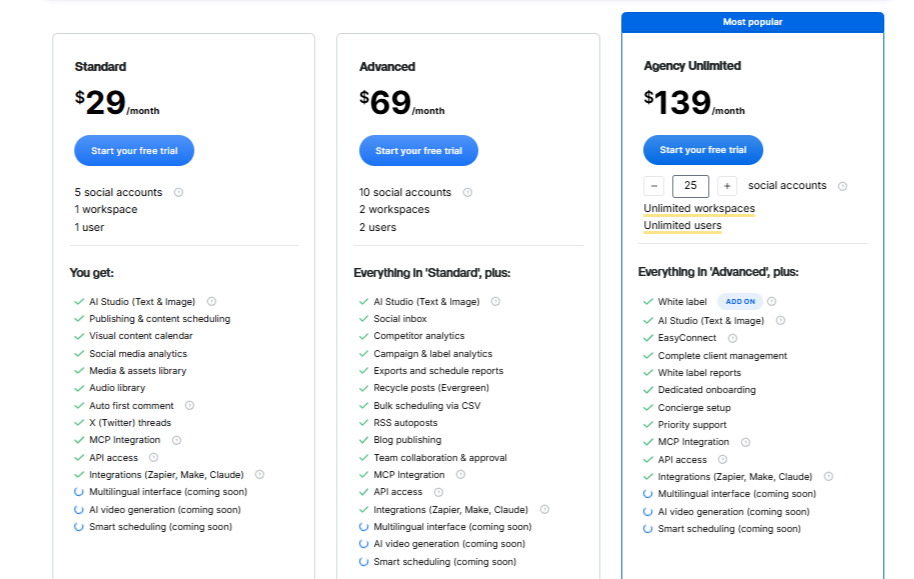The width and height of the screenshot is (914, 579).
Task: Click the social accounts quantity field showing 25
Action: pyautogui.click(x=690, y=186)
